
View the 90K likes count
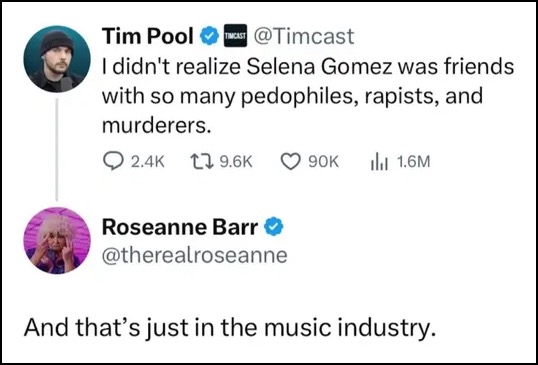[324, 162]
